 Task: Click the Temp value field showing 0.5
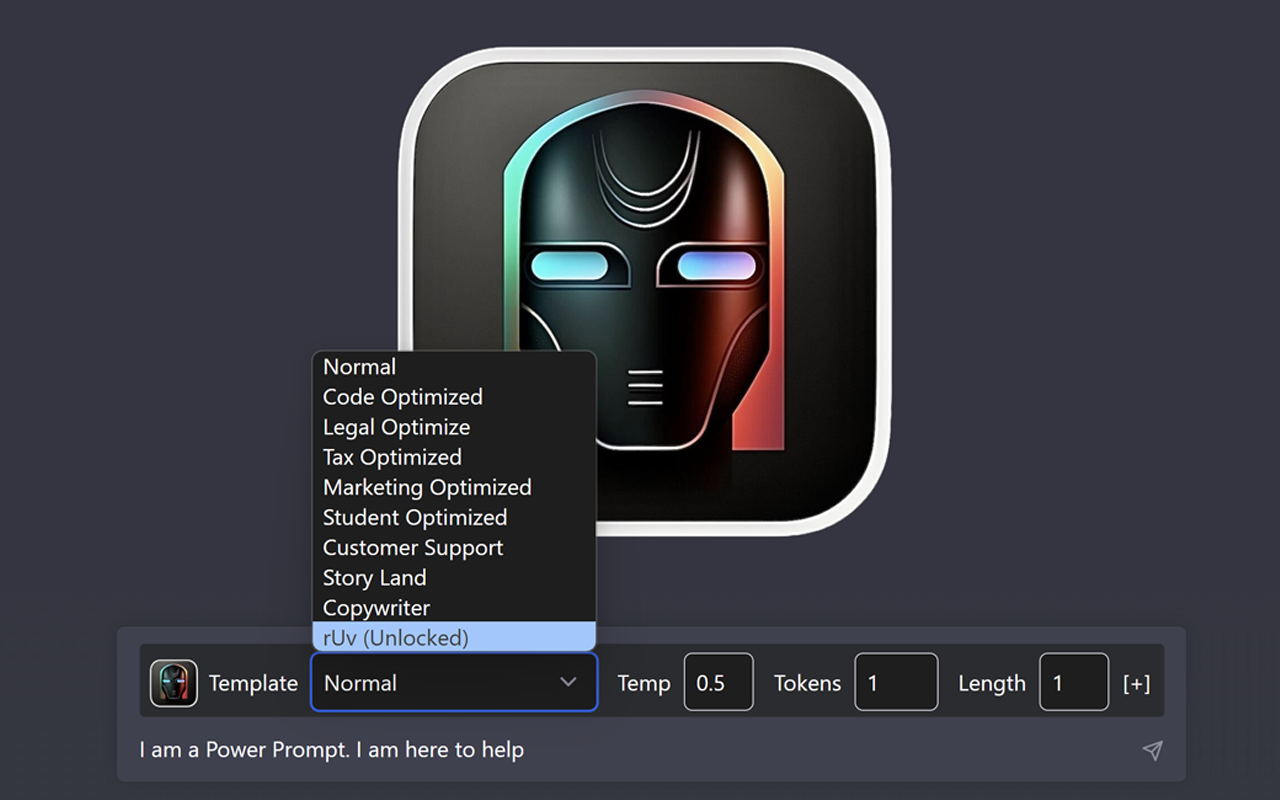[718, 682]
